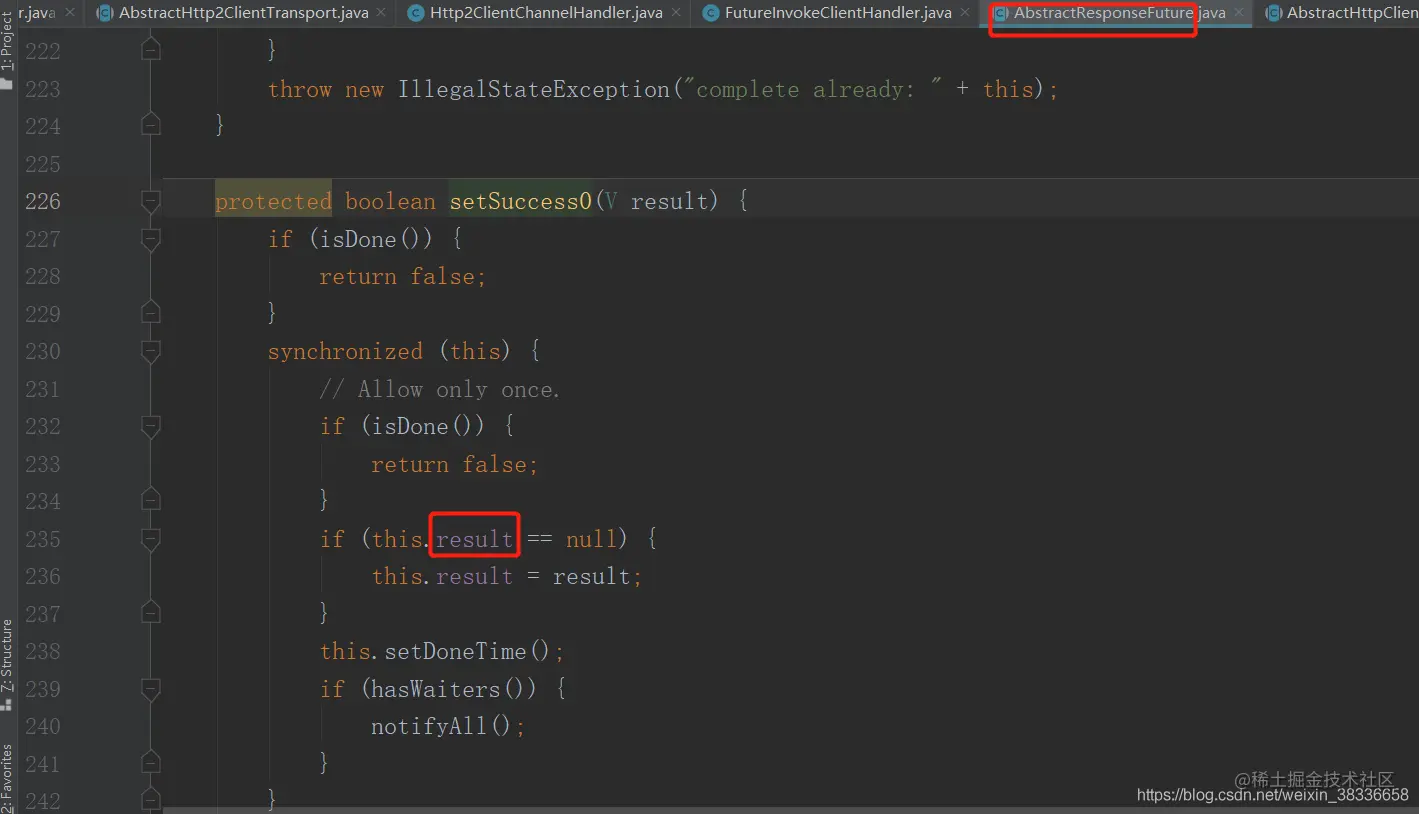This screenshot has height=814, width=1419.
Task: Click line number 231 in gutter
Action: (x=42, y=389)
